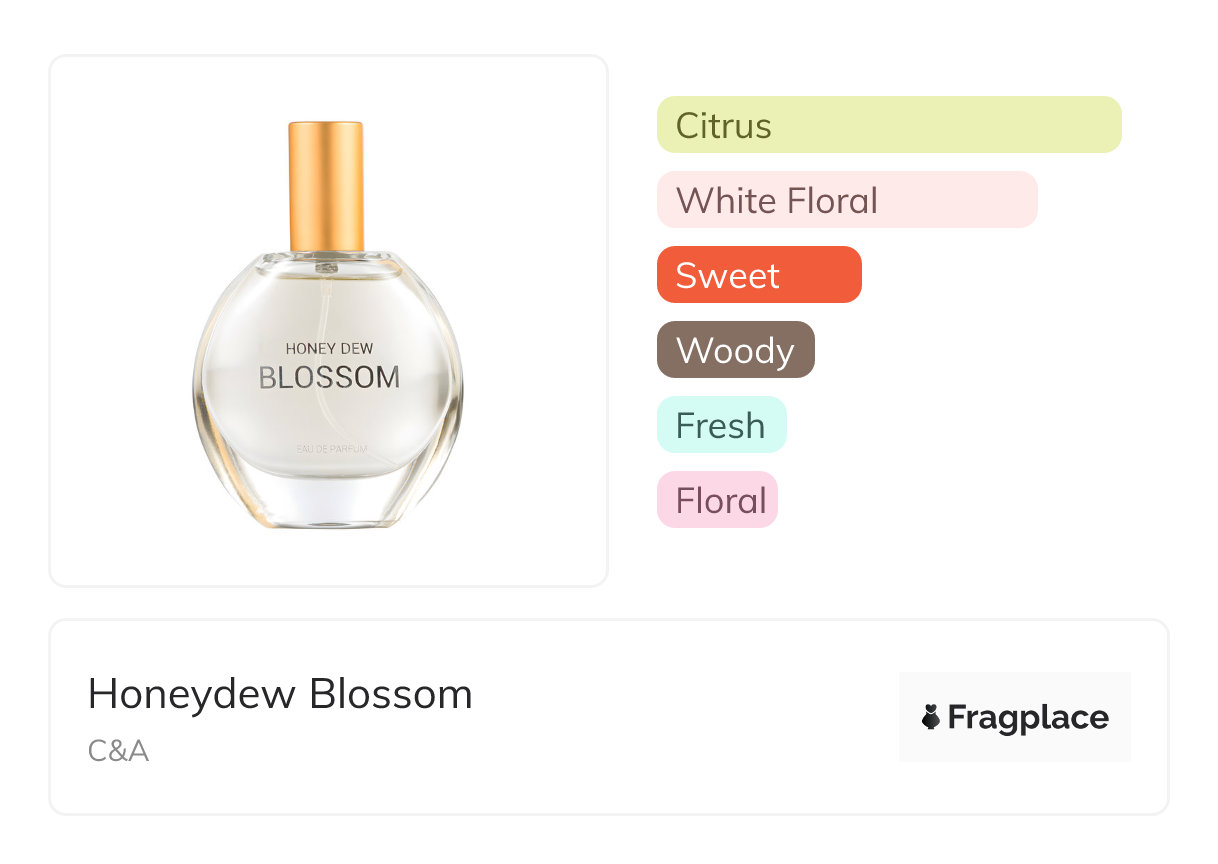Click BLOSSOM text on the bottle
The height and width of the screenshot is (864, 1218).
point(329,378)
